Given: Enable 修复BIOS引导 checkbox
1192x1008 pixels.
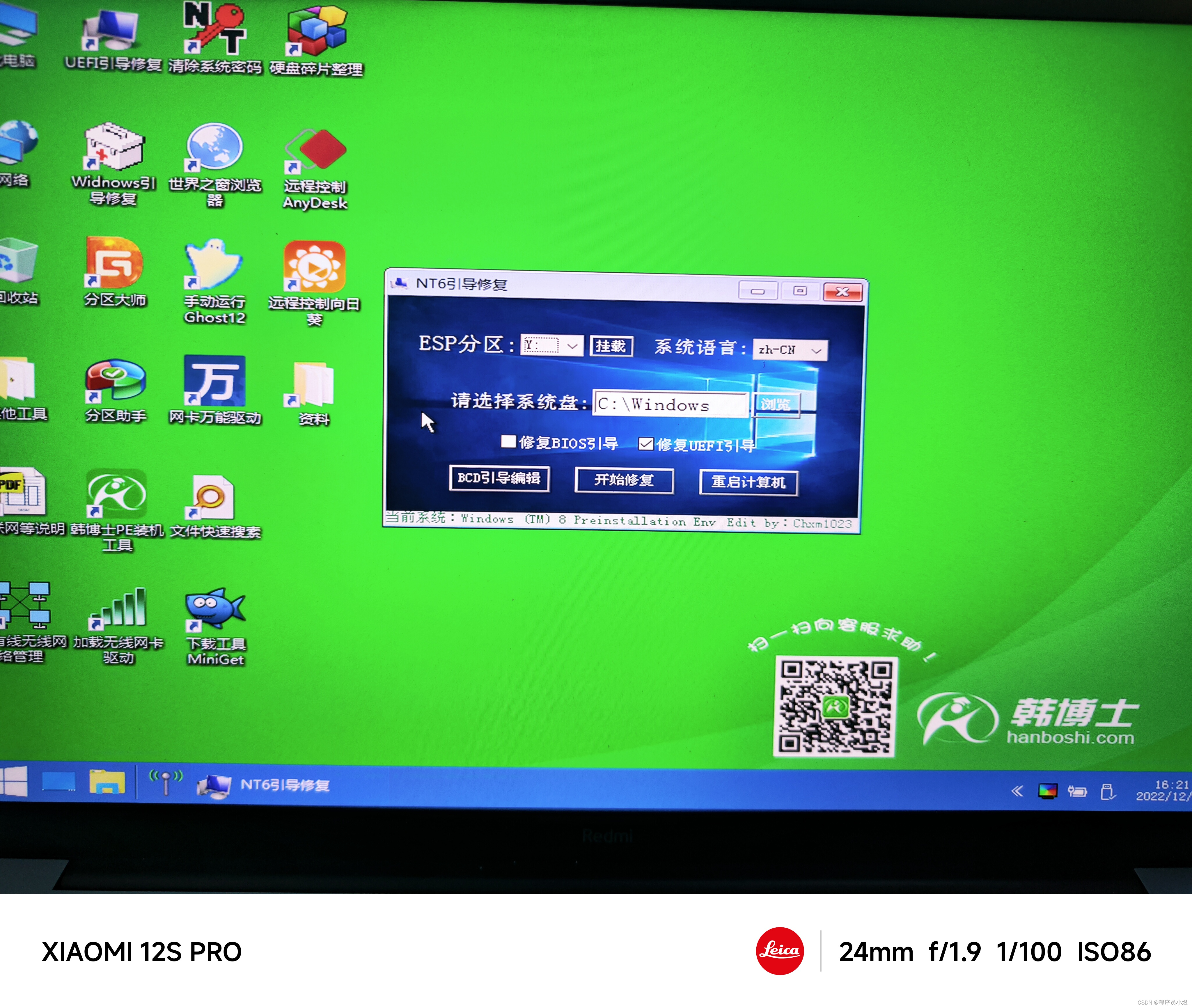Looking at the screenshot, I should click(508, 442).
